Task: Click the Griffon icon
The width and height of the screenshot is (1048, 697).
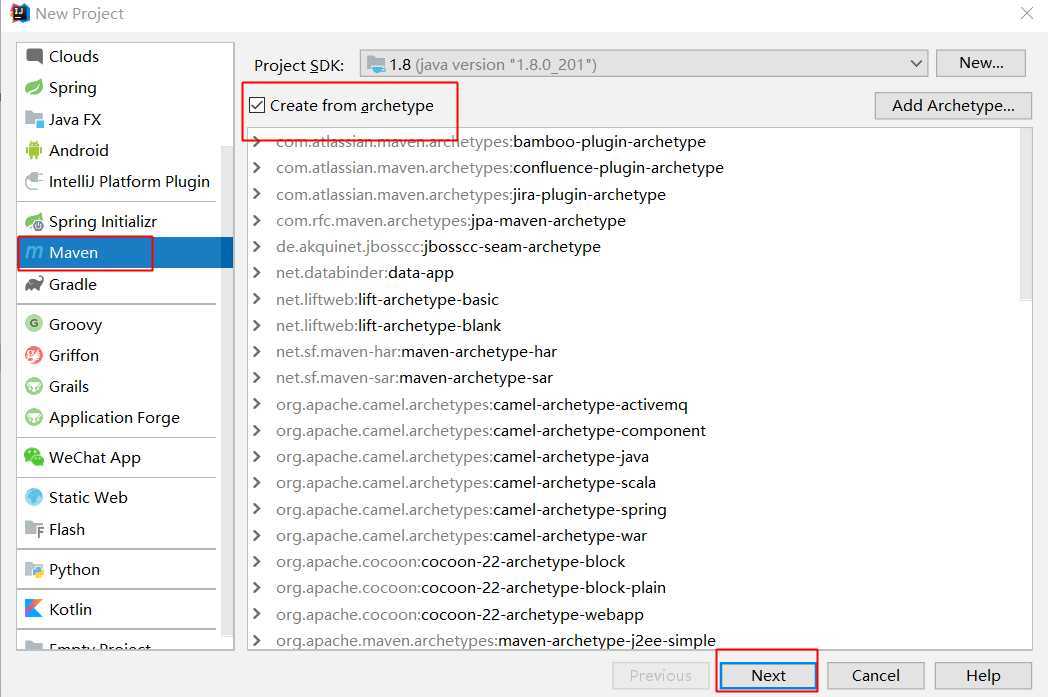Action: coord(34,355)
